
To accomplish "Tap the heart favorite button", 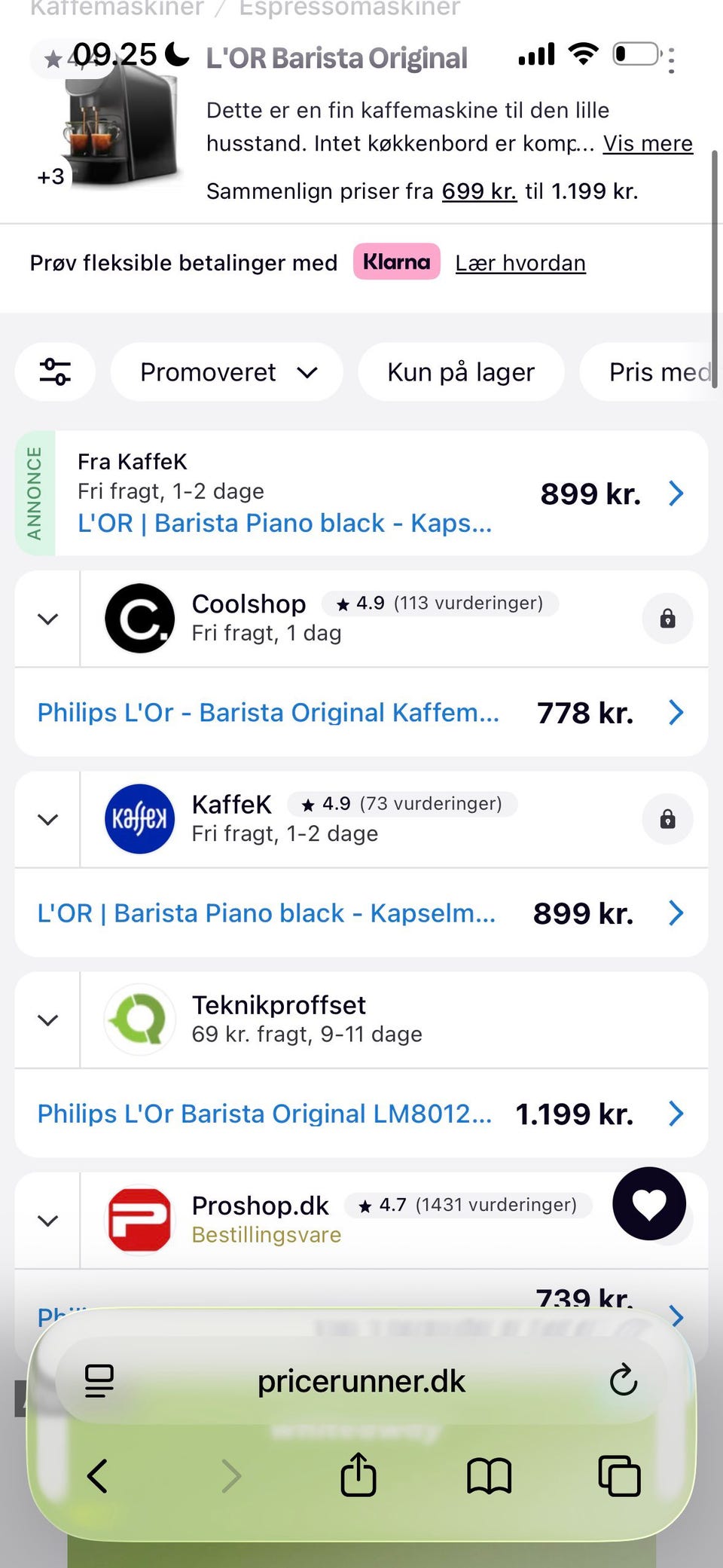I will (649, 1203).
